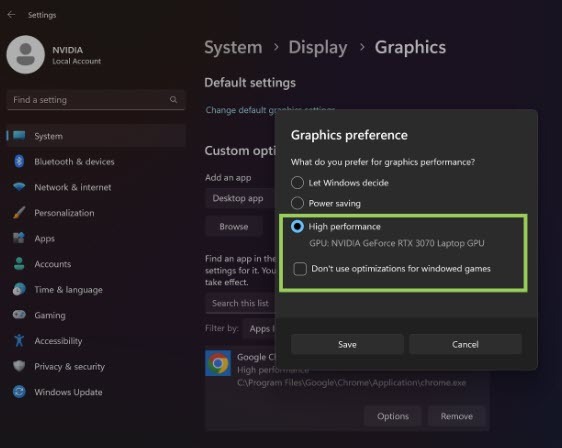Click the Bluetooth icon in sidebar
Image resolution: width=562 pixels, height=448 pixels.
pyautogui.click(x=19, y=161)
